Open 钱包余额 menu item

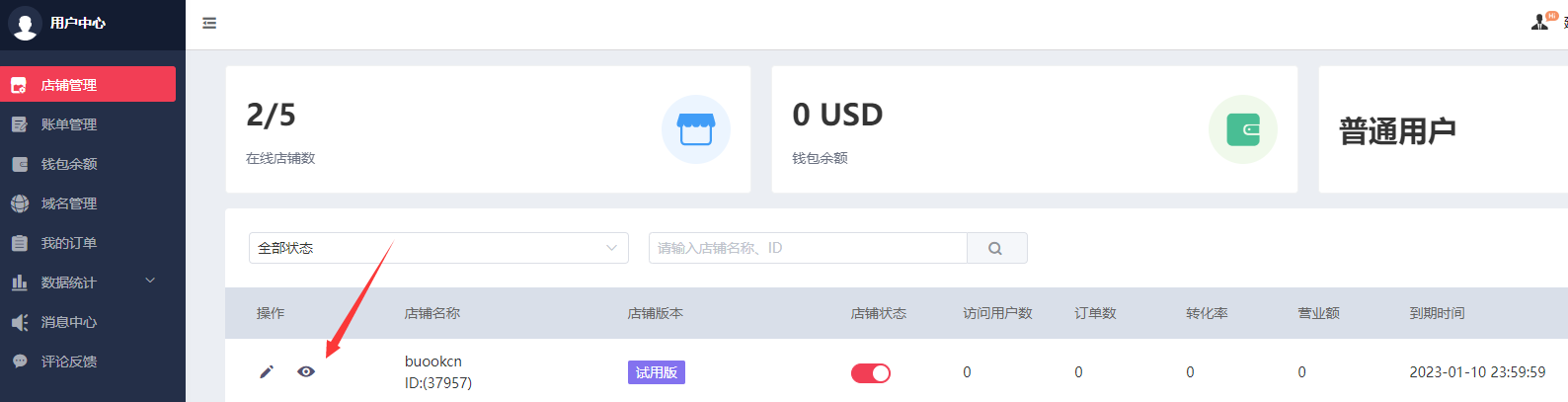click(x=69, y=164)
